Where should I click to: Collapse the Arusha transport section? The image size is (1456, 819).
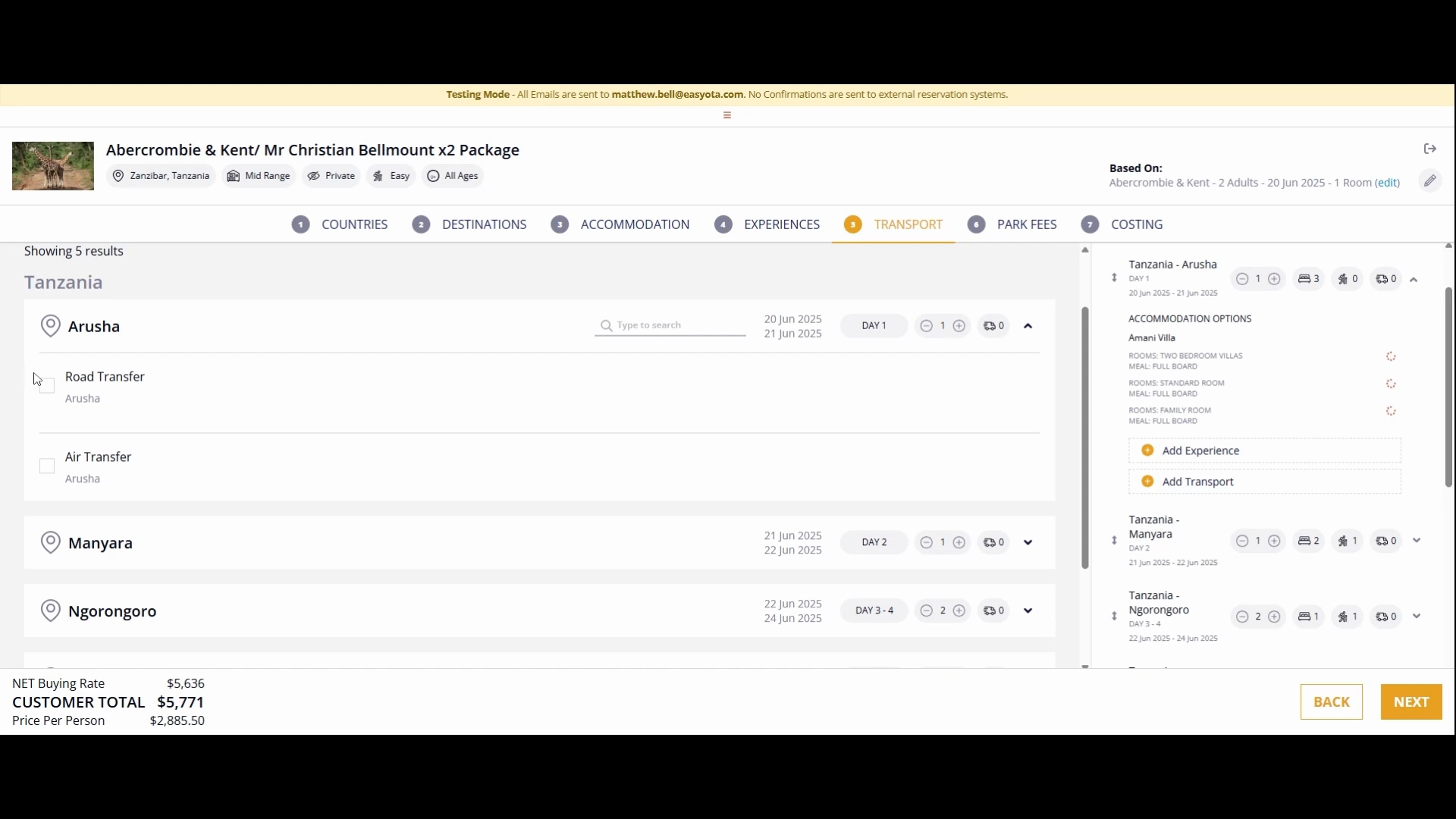point(1028,326)
